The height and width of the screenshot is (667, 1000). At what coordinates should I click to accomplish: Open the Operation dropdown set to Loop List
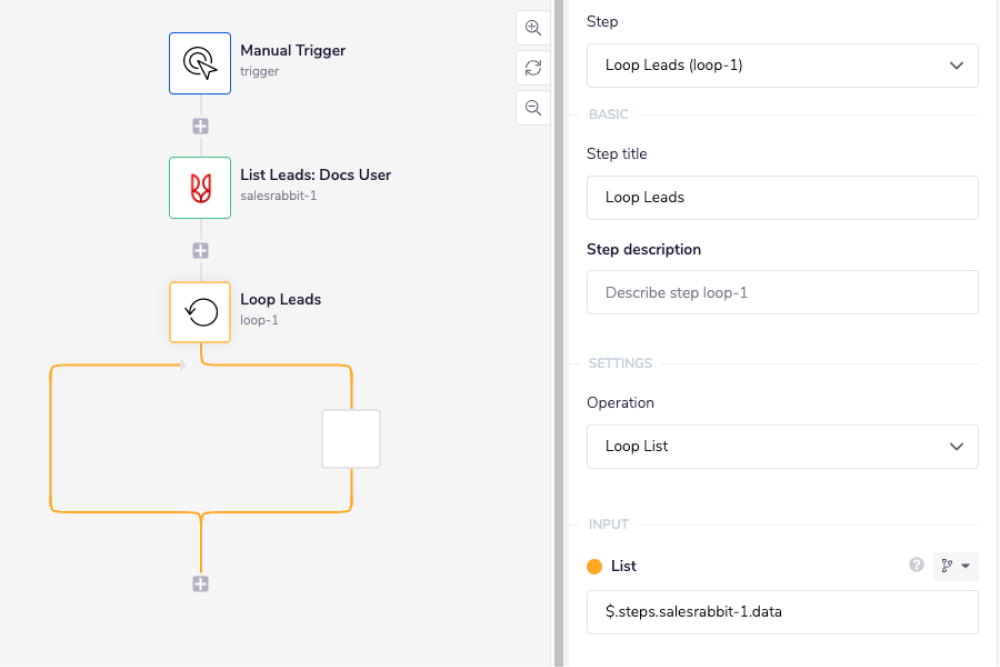pos(782,446)
